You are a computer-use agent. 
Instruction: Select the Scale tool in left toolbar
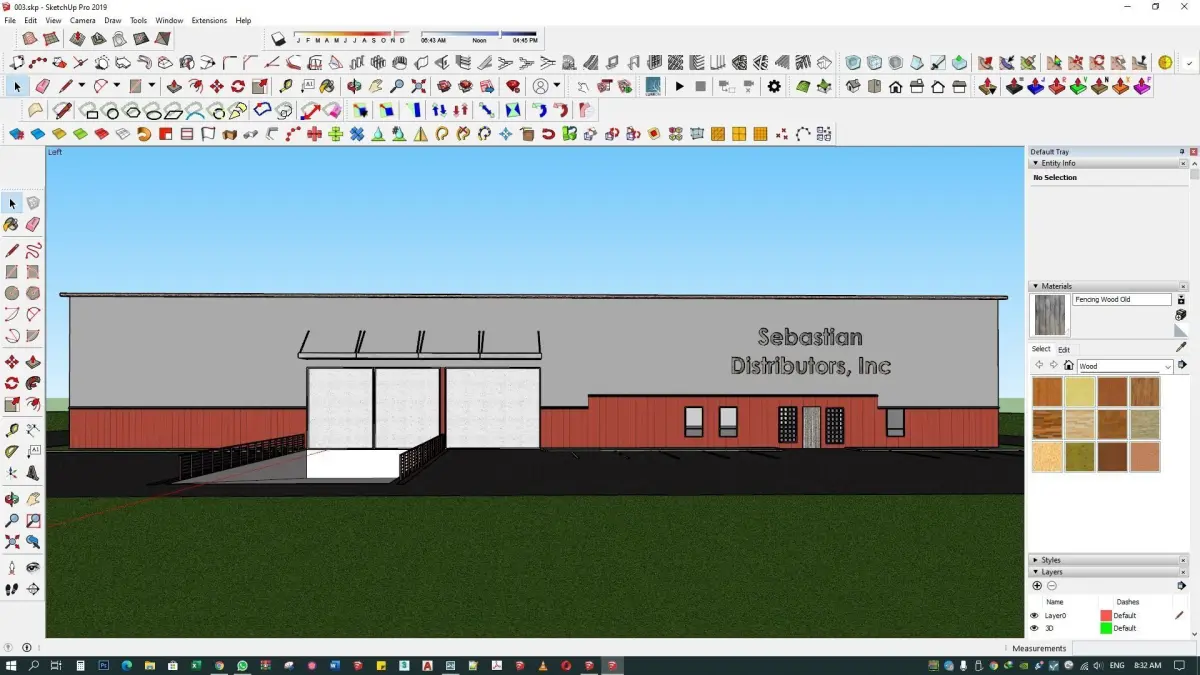(12, 405)
